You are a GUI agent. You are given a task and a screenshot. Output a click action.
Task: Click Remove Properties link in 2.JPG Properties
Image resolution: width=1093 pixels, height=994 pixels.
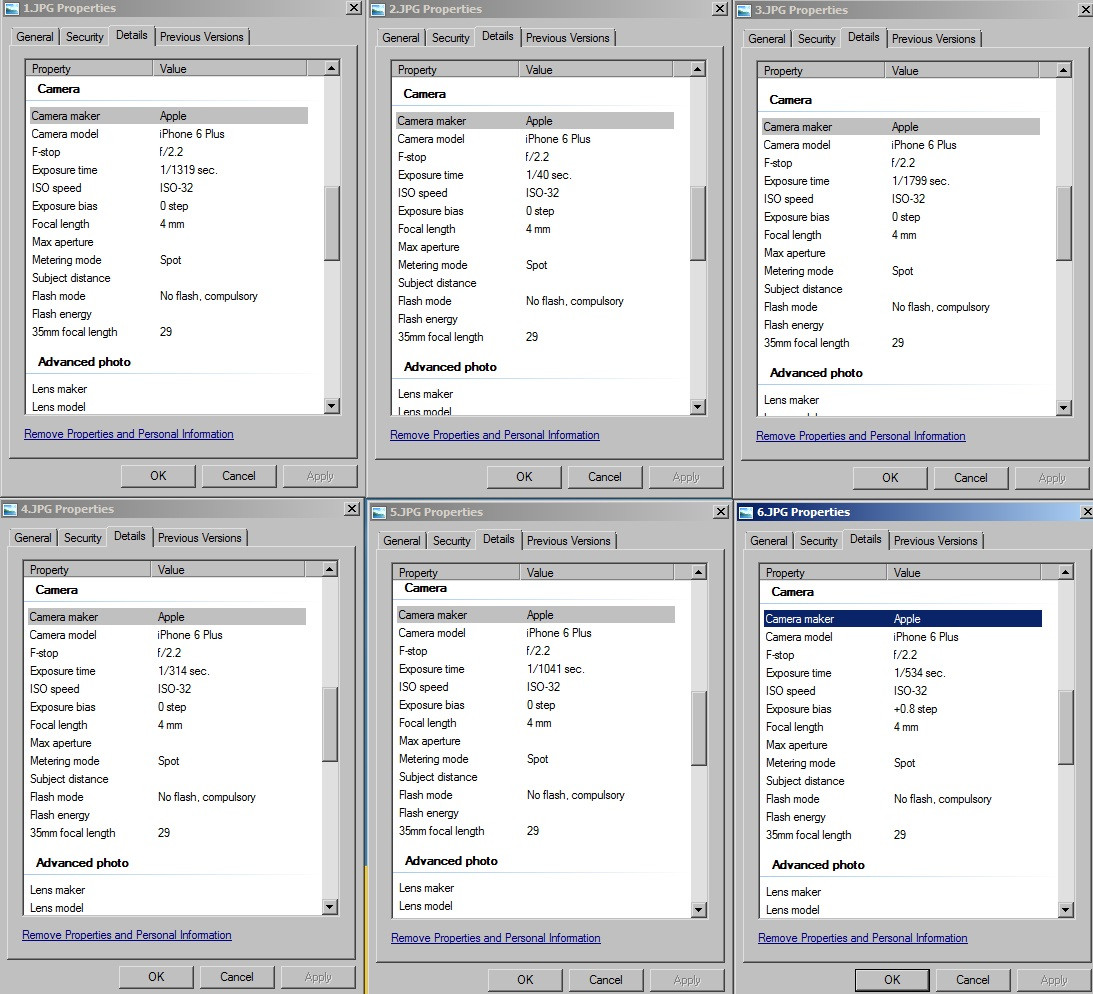pyautogui.click(x=495, y=436)
